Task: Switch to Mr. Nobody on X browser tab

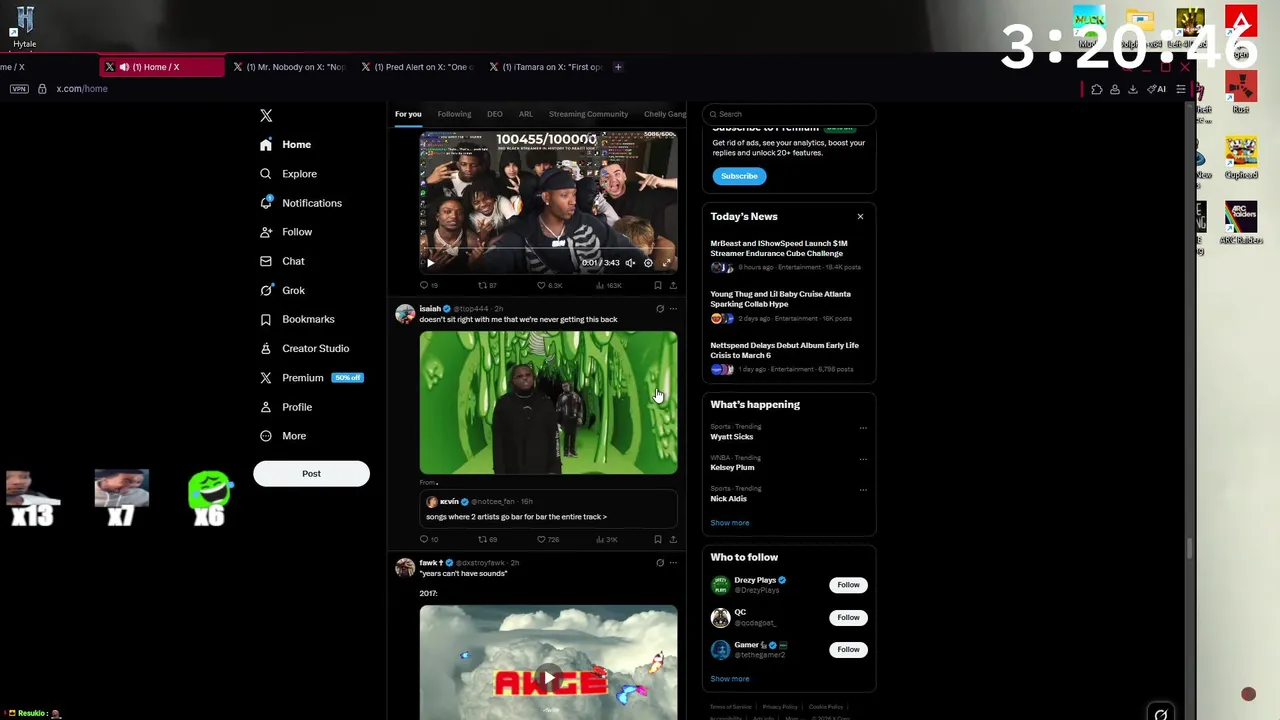Action: coord(289,67)
